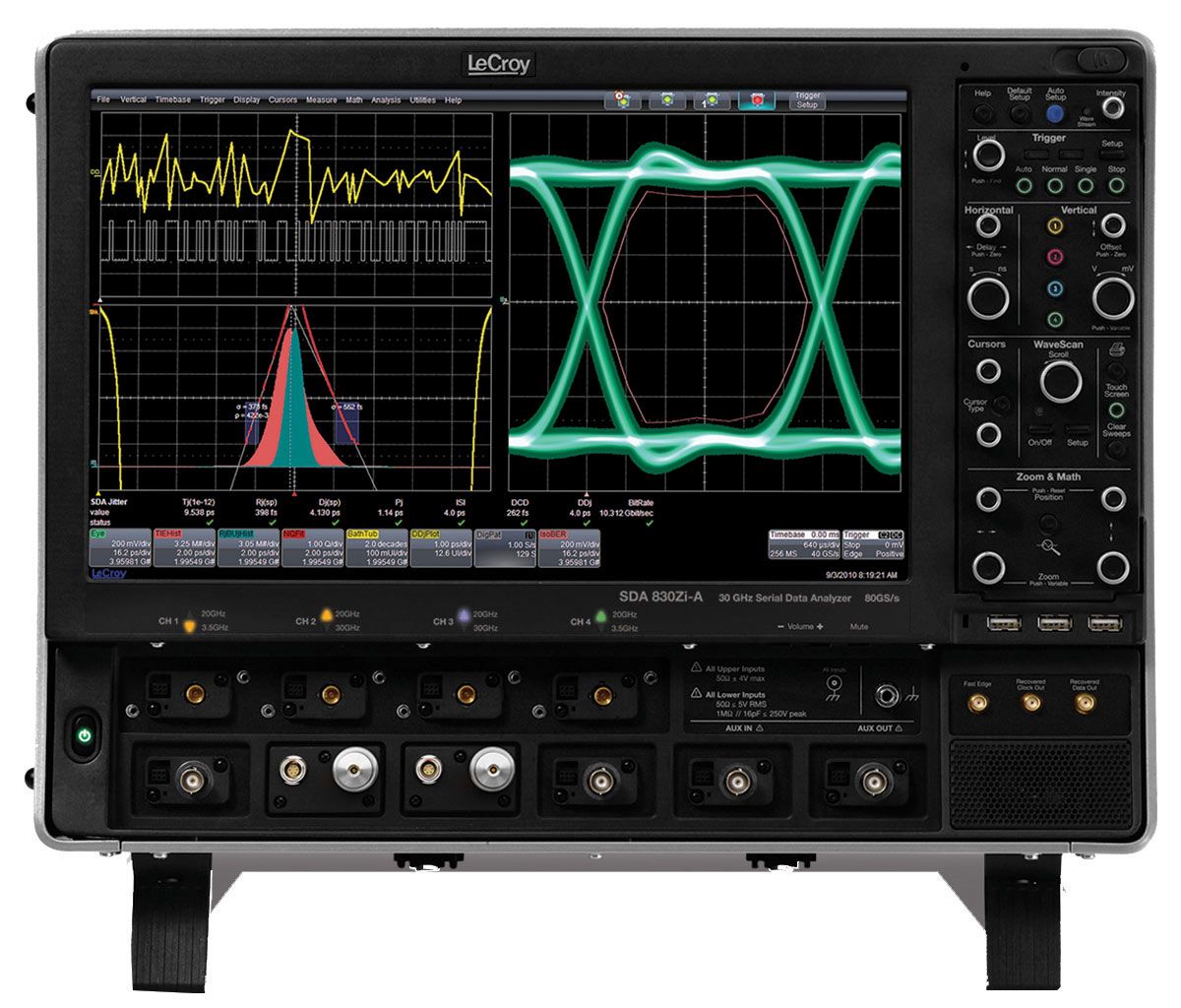Click the Recovered Data Out connector
The height and width of the screenshot is (1008, 1181).
[x=1085, y=703]
